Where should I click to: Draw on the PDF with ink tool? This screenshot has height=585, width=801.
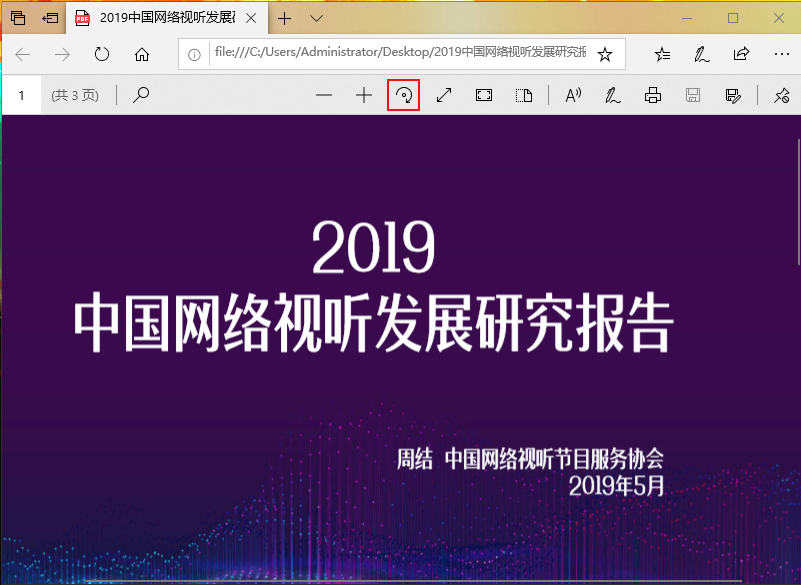[x=612, y=95]
